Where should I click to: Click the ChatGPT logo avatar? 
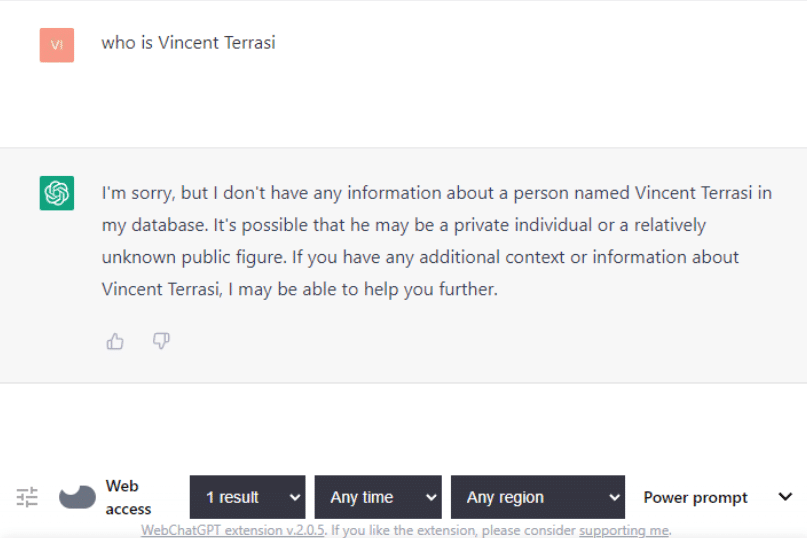point(57,193)
